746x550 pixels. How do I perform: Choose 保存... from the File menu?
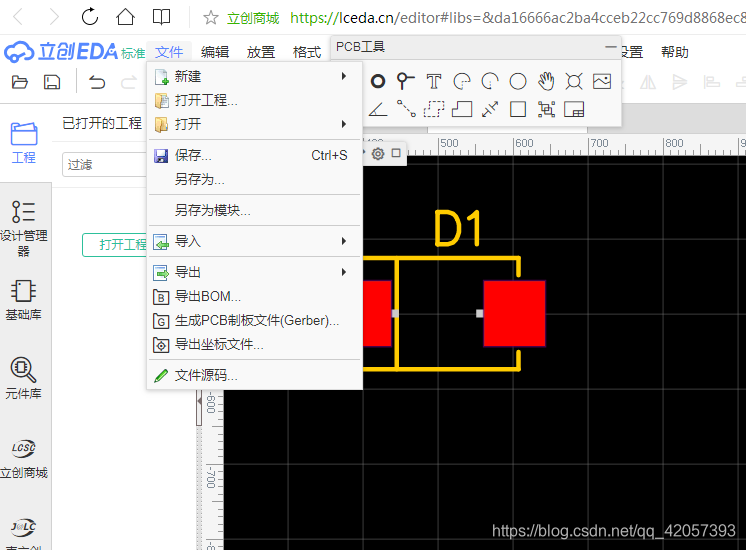[x=255, y=155]
